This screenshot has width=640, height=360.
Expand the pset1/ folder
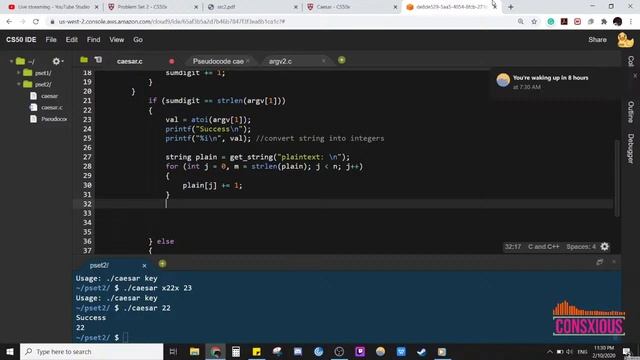(18, 73)
